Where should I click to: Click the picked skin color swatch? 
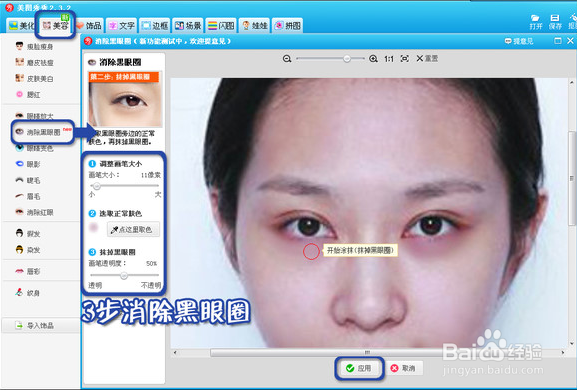[93, 228]
